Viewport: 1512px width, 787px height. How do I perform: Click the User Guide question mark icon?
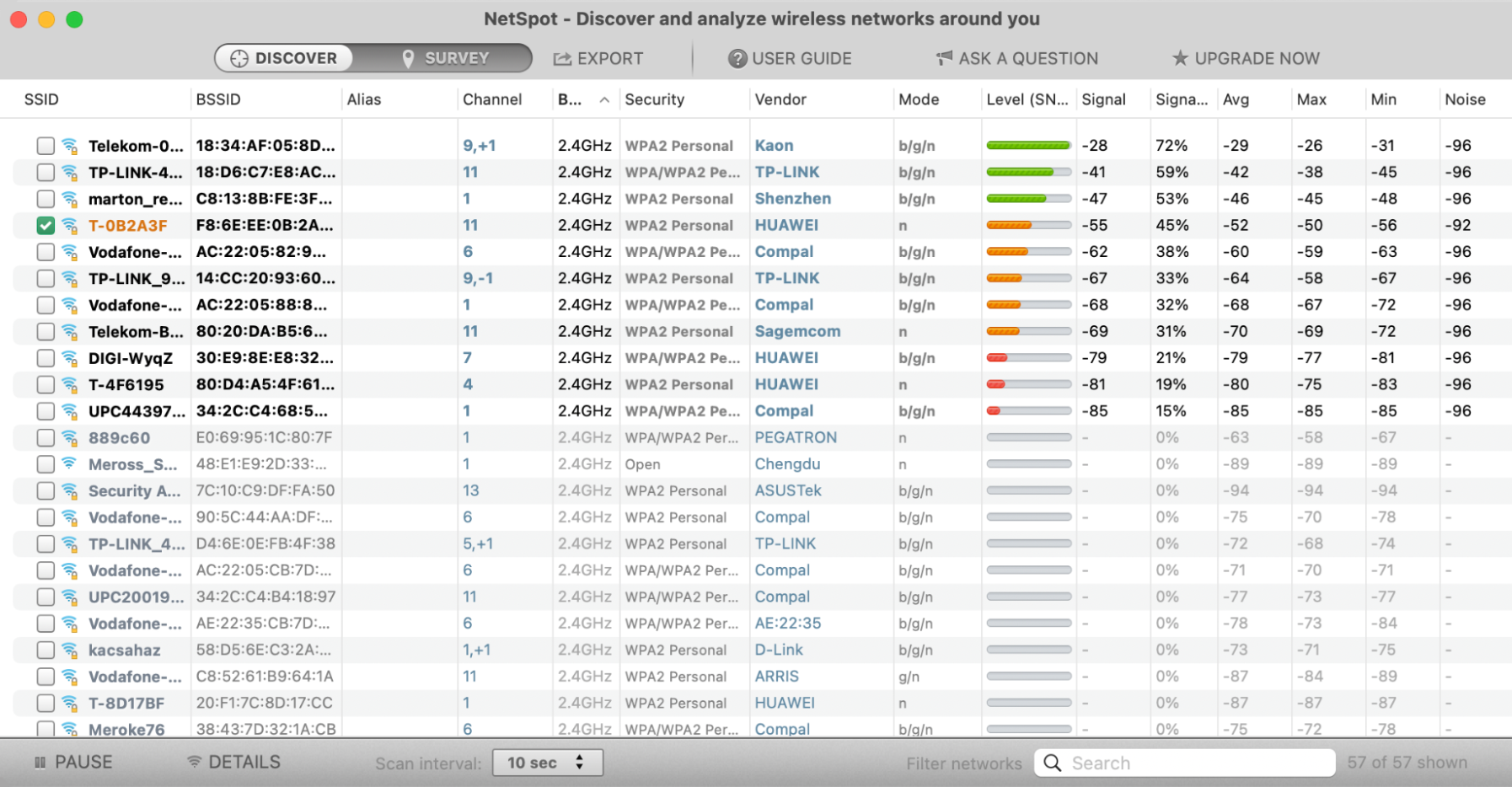click(x=737, y=58)
